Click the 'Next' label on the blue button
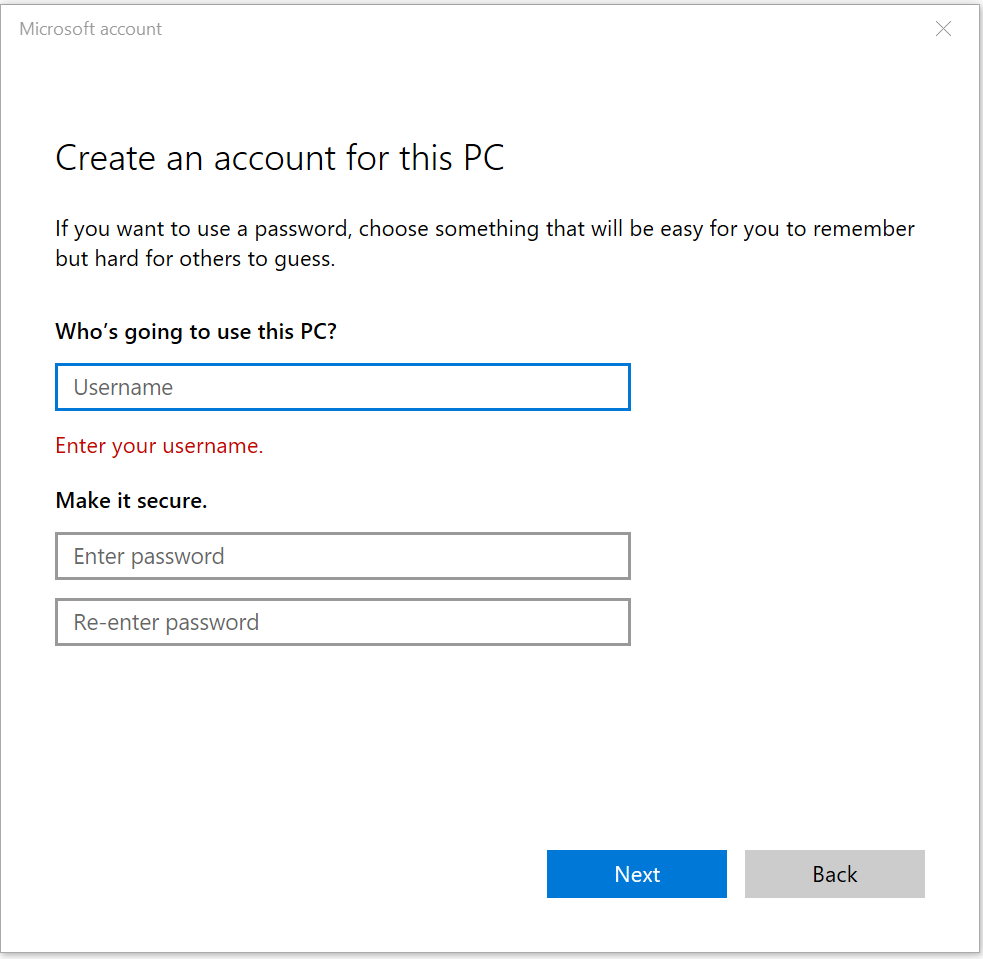Screen dimensions: 983x959 (637, 874)
